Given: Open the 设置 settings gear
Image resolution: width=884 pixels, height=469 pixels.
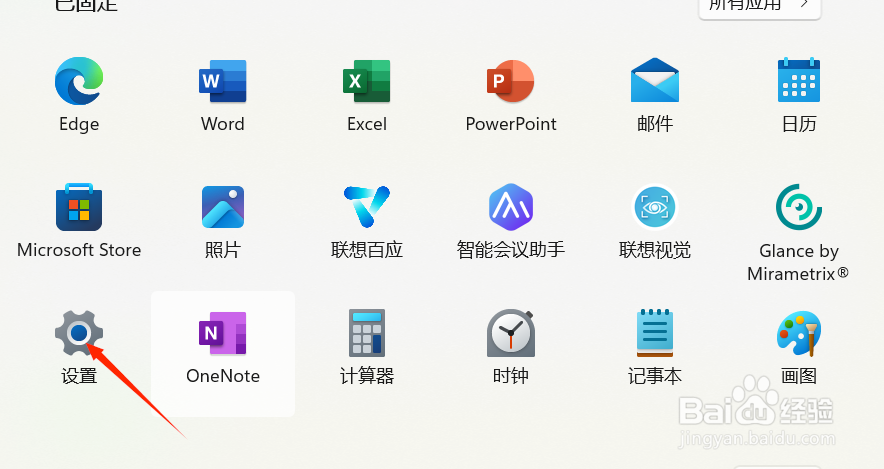Looking at the screenshot, I should (79, 333).
